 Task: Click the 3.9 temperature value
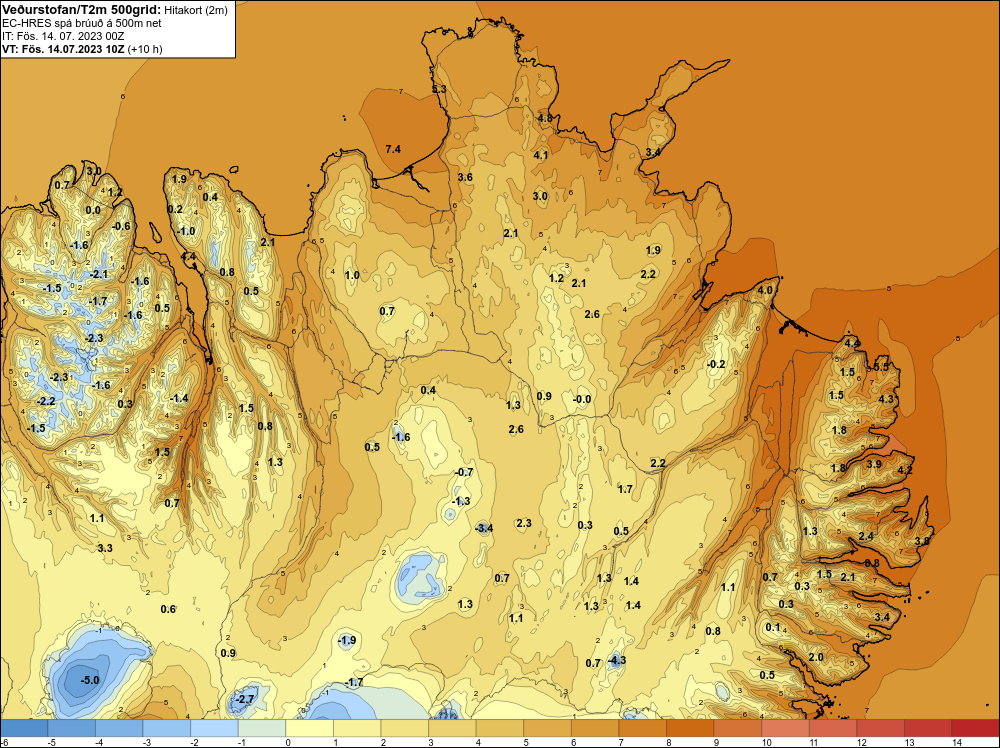coord(874,464)
